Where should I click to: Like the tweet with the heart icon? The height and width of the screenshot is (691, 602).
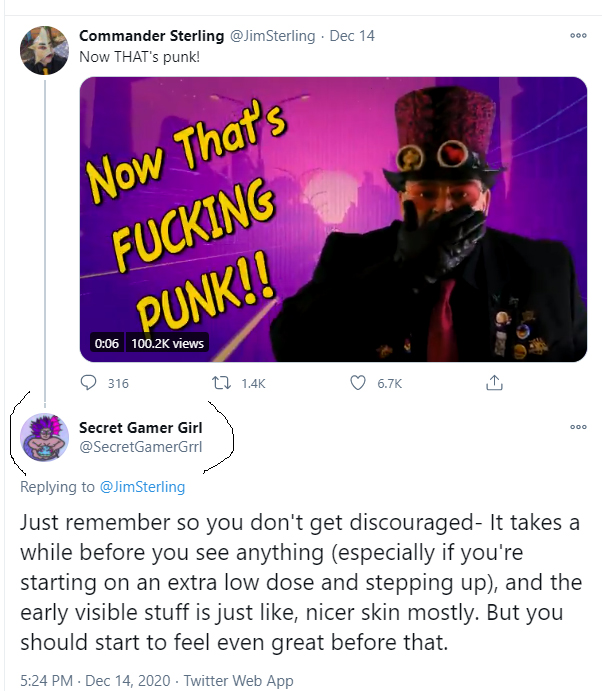(x=358, y=382)
